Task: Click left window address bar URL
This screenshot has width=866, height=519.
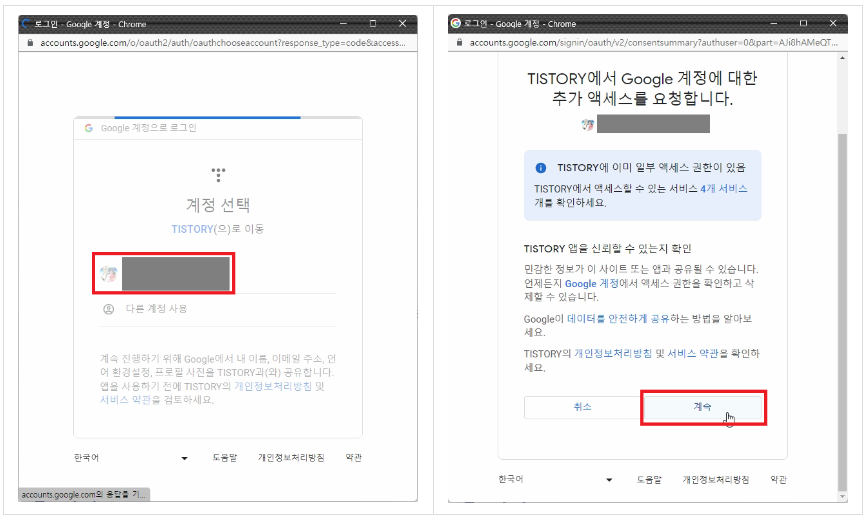Action: [223, 43]
